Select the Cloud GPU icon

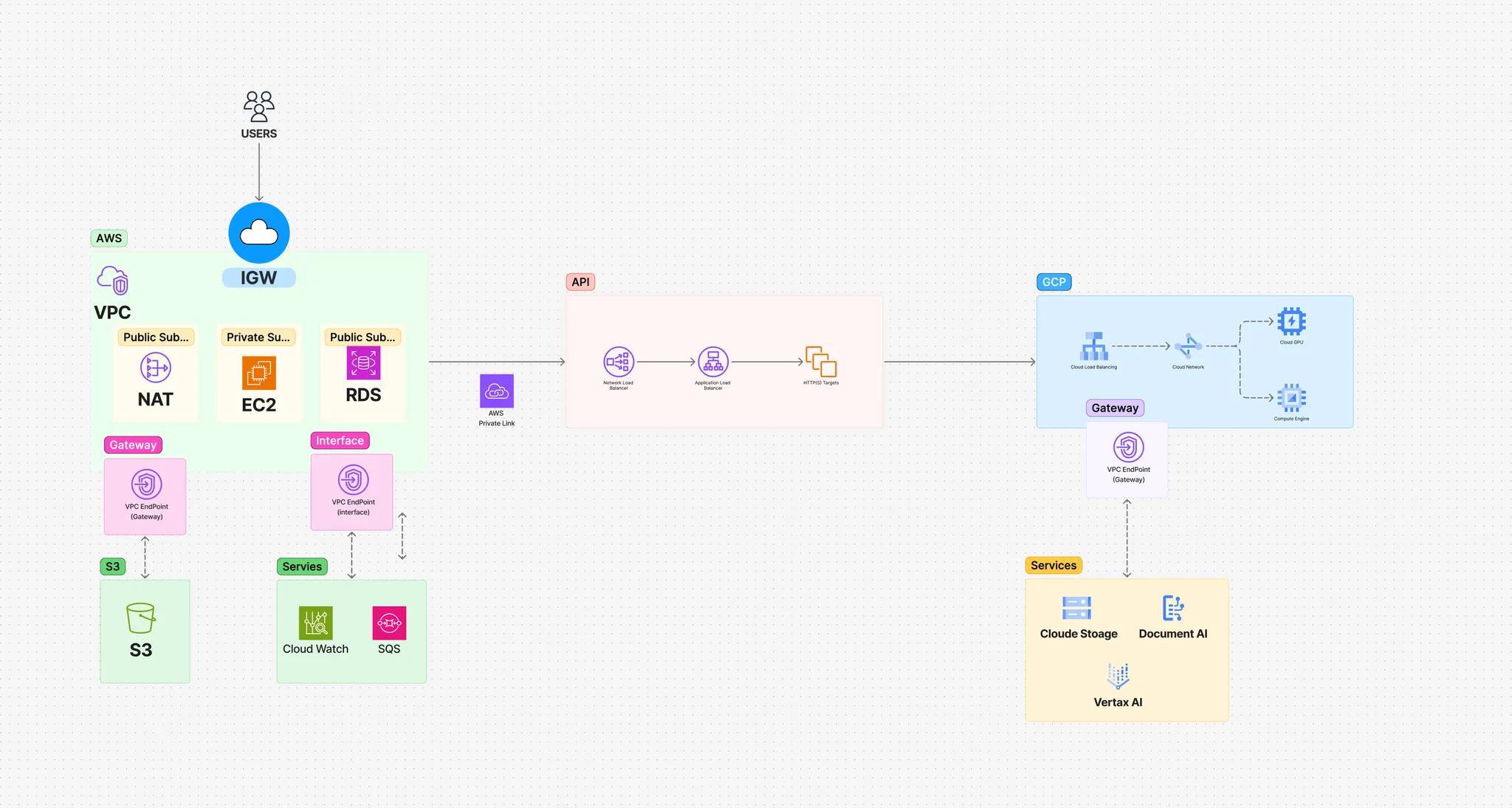click(x=1291, y=322)
